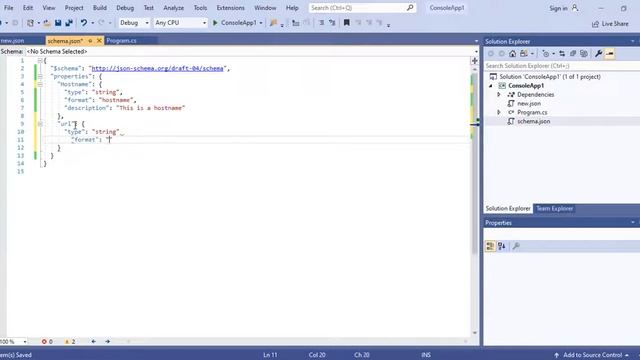Click the Pending Changes Filter icon
640x360 pixels.
point(546,53)
